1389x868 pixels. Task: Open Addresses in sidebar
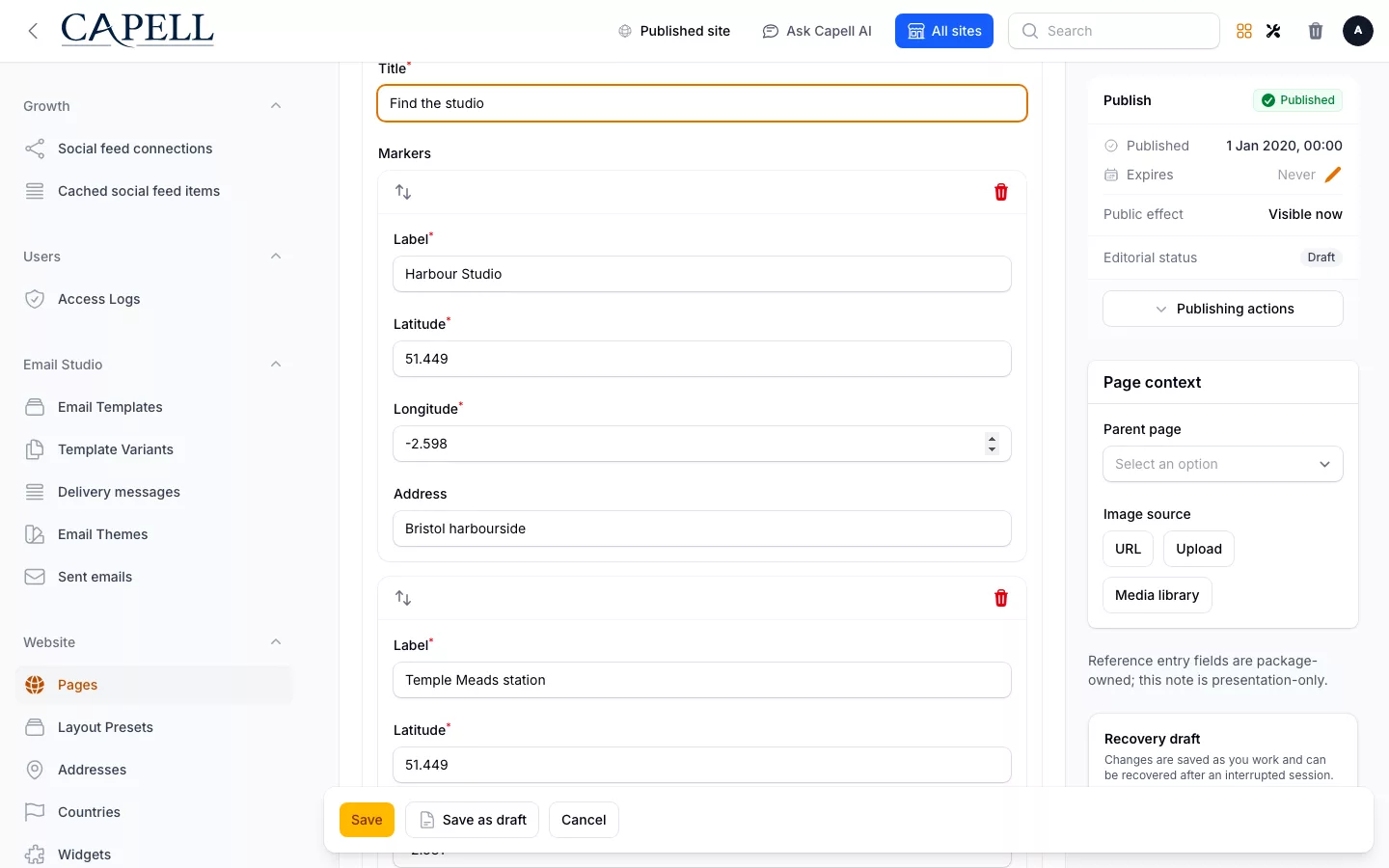tap(154, 770)
